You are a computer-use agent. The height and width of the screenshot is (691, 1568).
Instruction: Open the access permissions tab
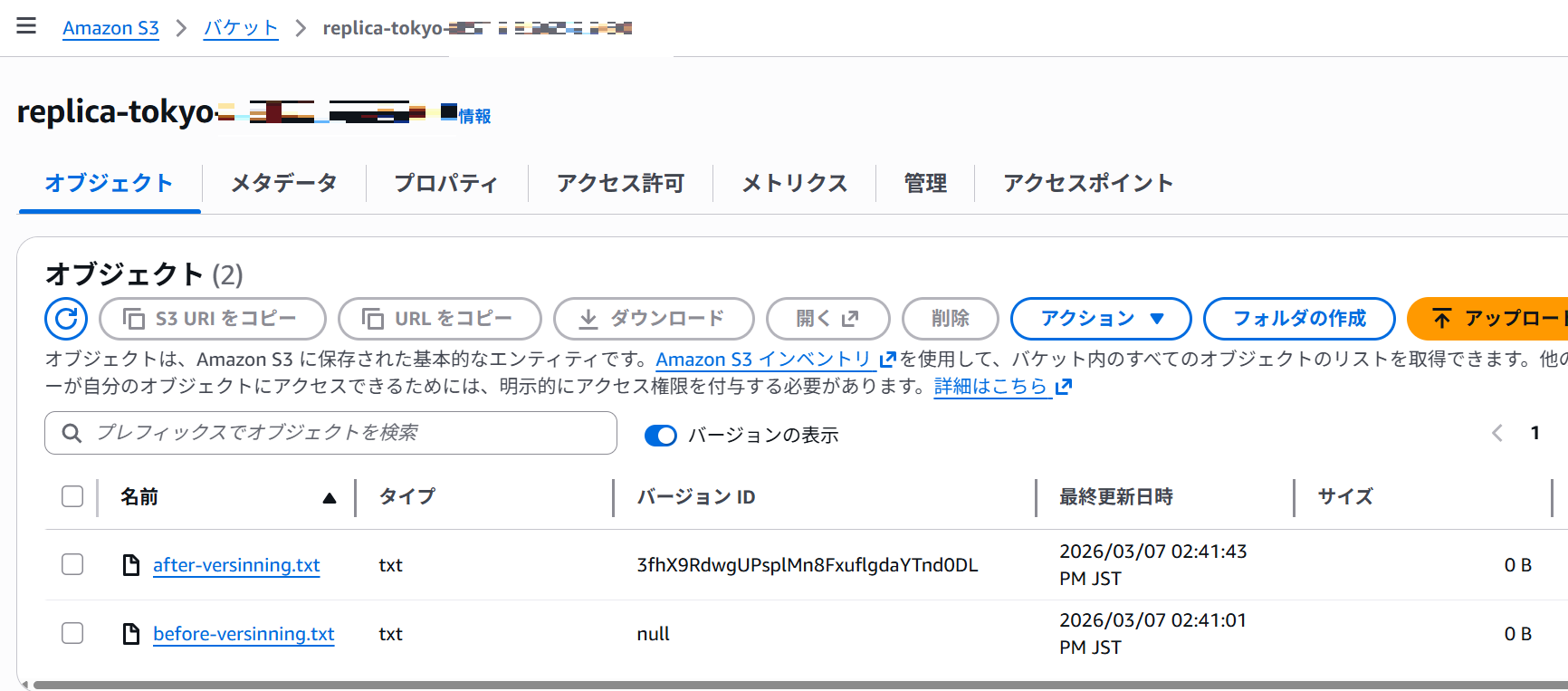(620, 184)
